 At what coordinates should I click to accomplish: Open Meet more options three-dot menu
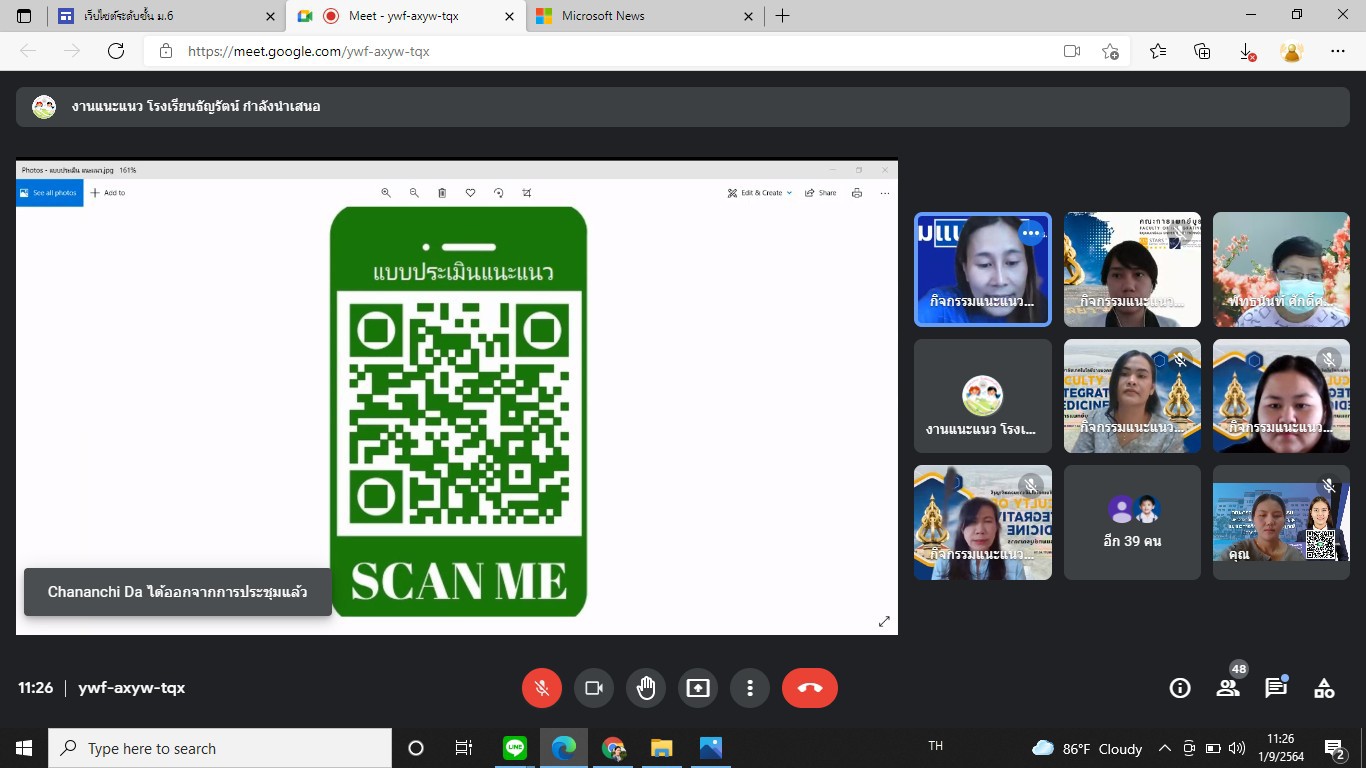coord(750,688)
